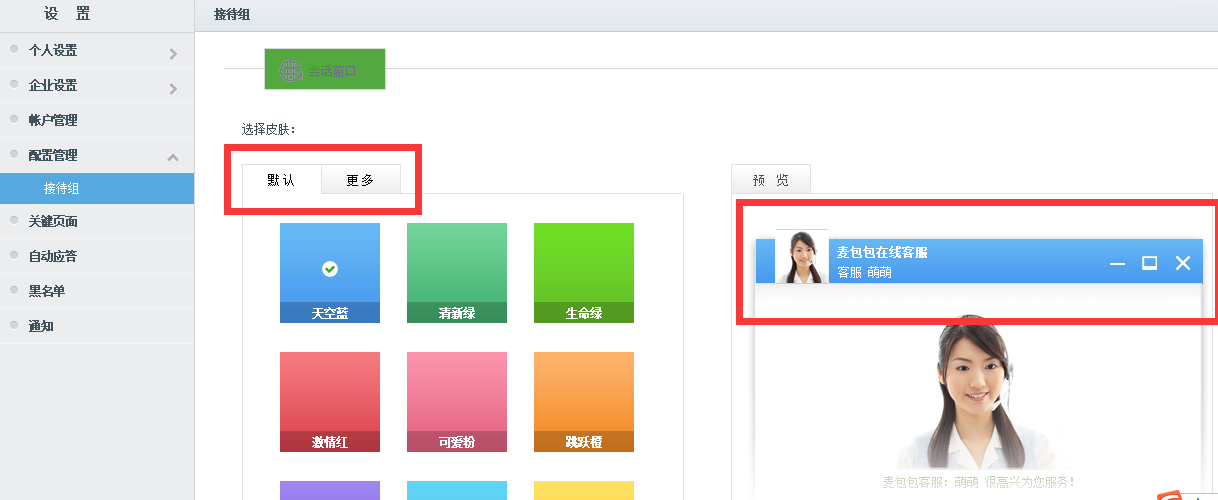This screenshot has height=500, width=1218.
Task: Click the 选择皮肤 label
Action: pos(269,129)
